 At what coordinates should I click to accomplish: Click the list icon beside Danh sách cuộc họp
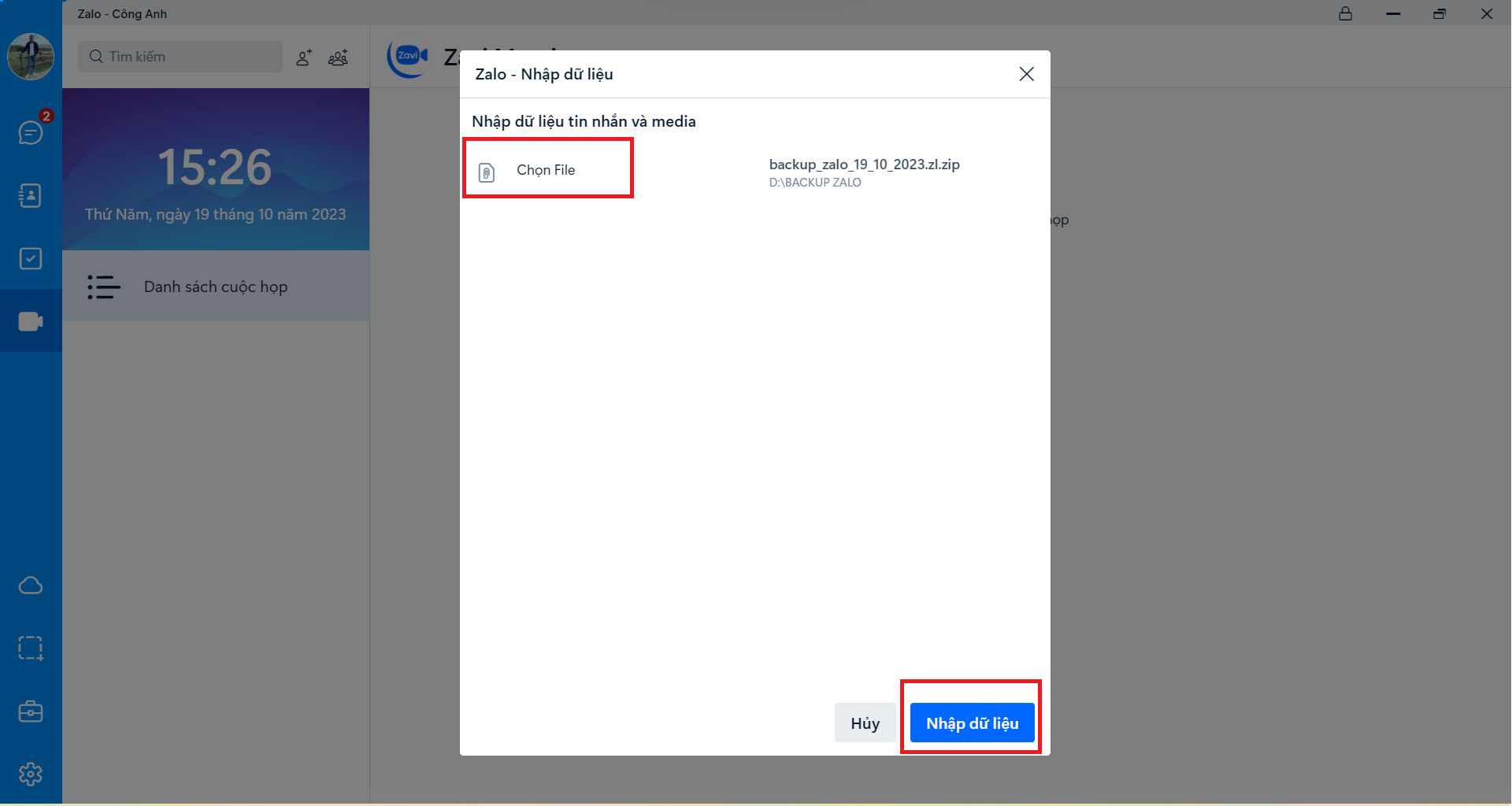[103, 287]
